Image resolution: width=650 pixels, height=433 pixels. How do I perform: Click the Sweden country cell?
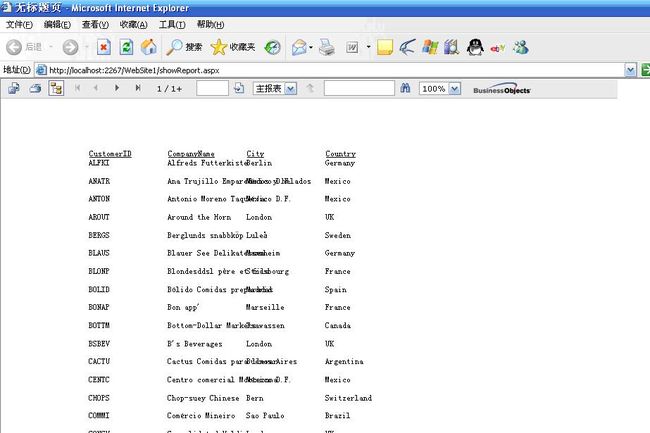click(x=338, y=235)
